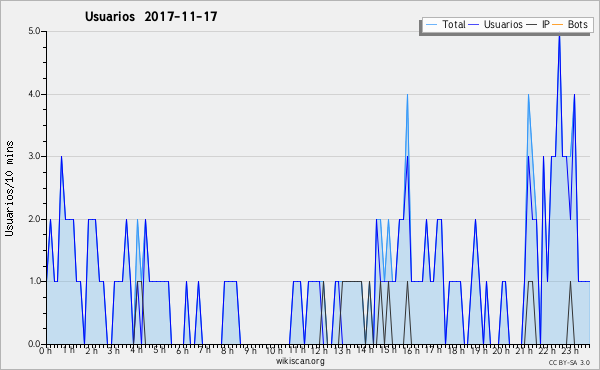Click the 'Total' legend entry
Screen dimensions: 600x370
pos(445,24)
